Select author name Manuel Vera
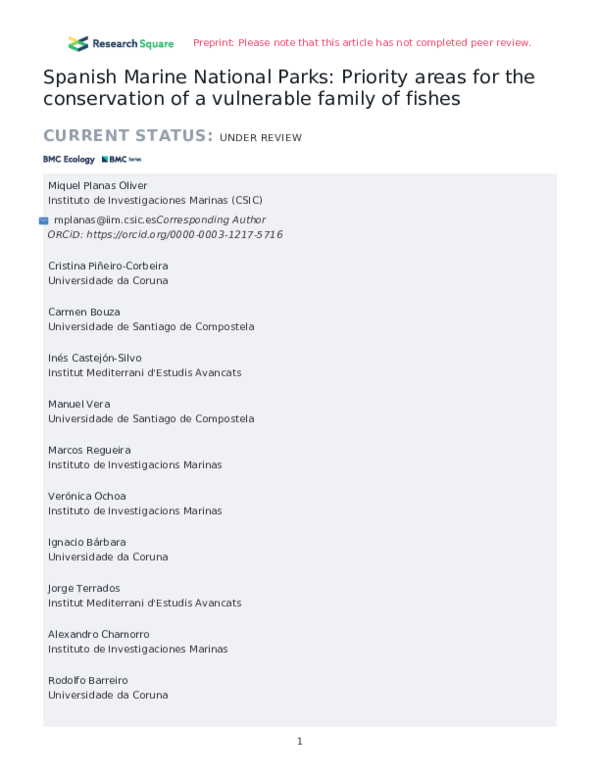The image size is (600, 776). pos(79,404)
